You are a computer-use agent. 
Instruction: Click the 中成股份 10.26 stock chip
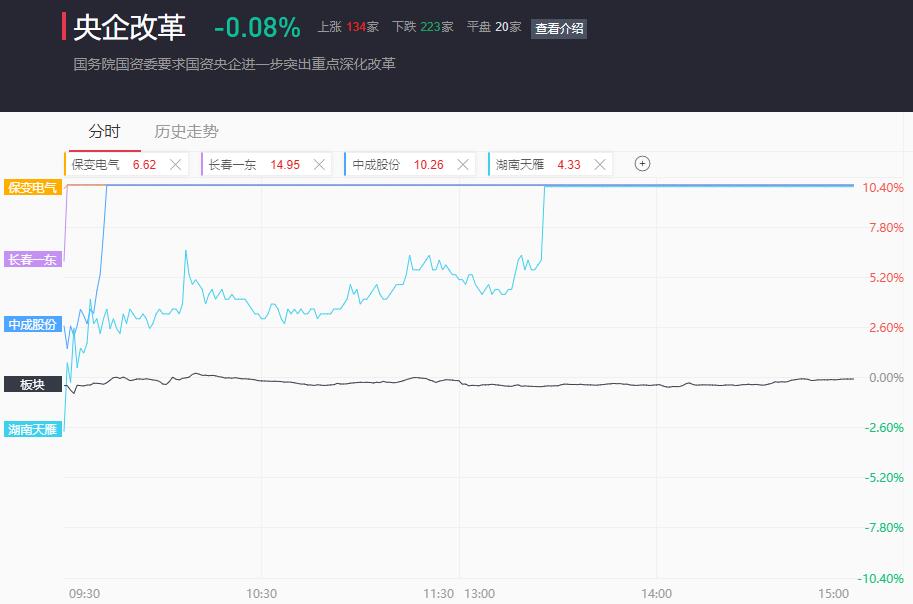398,165
